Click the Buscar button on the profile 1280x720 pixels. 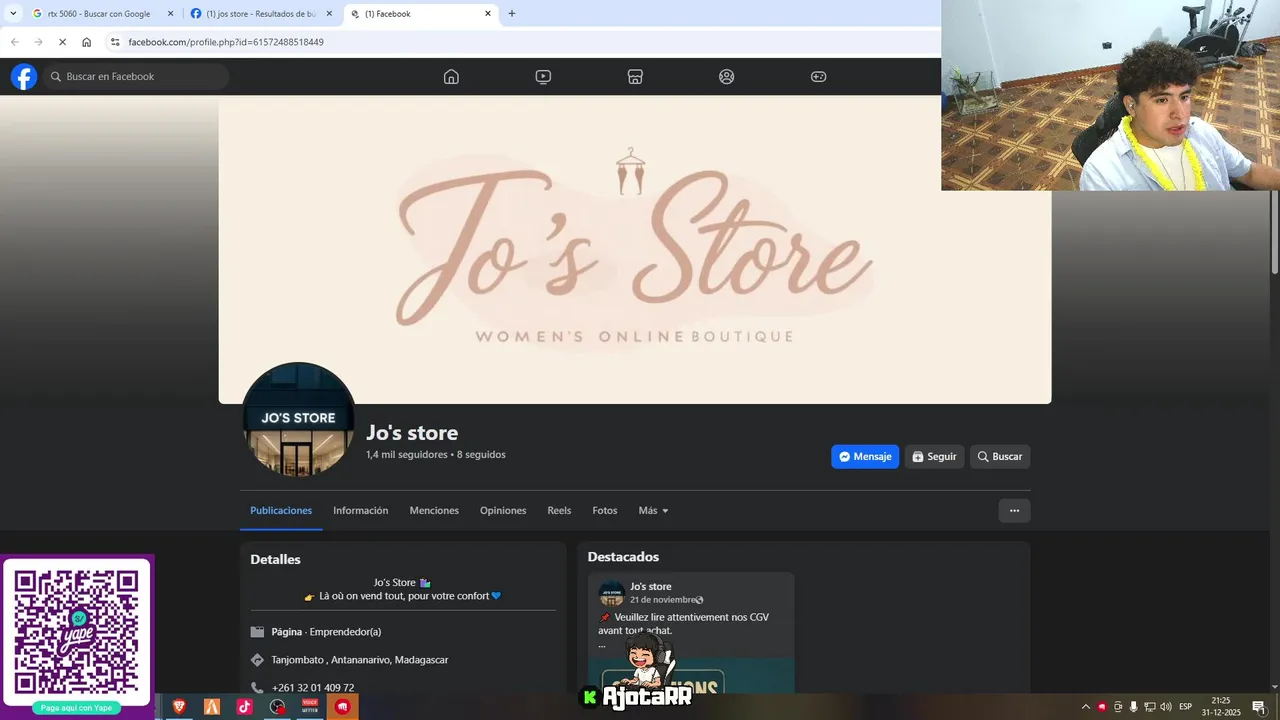click(x=1000, y=457)
